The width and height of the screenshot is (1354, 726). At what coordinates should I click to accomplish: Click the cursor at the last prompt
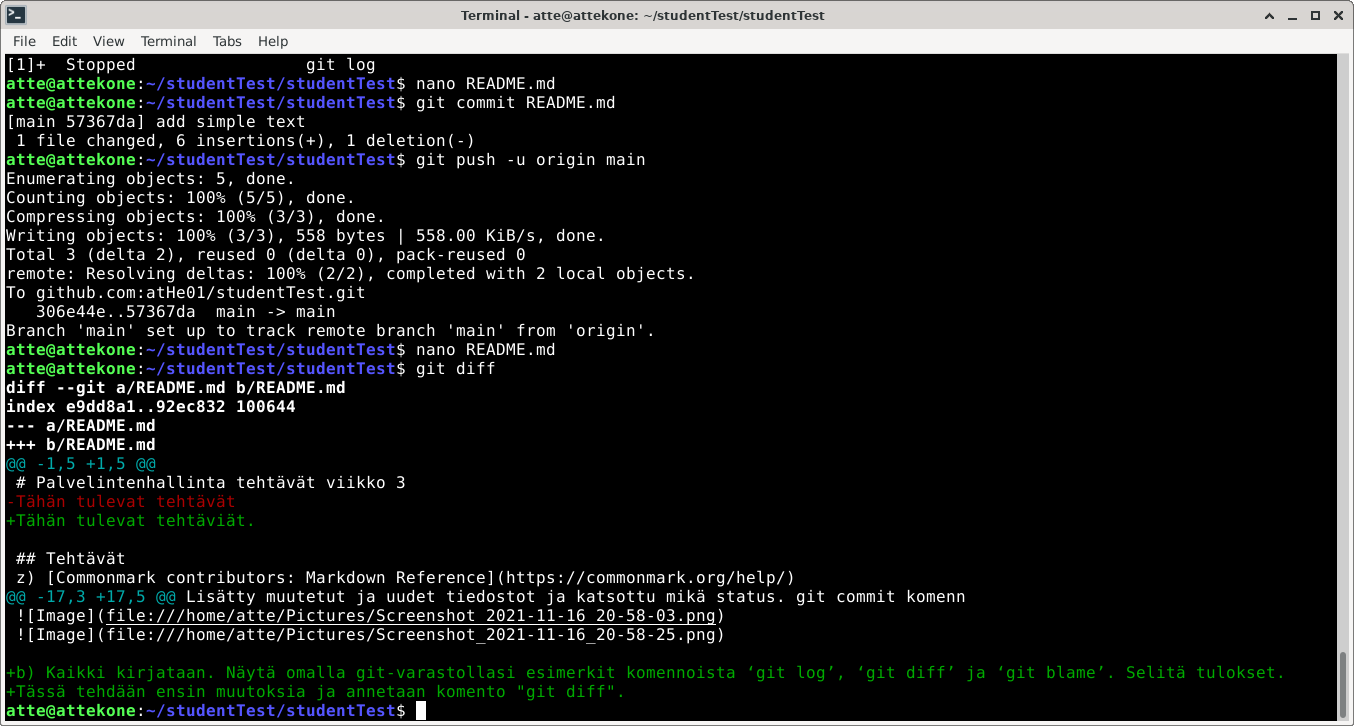coord(421,711)
